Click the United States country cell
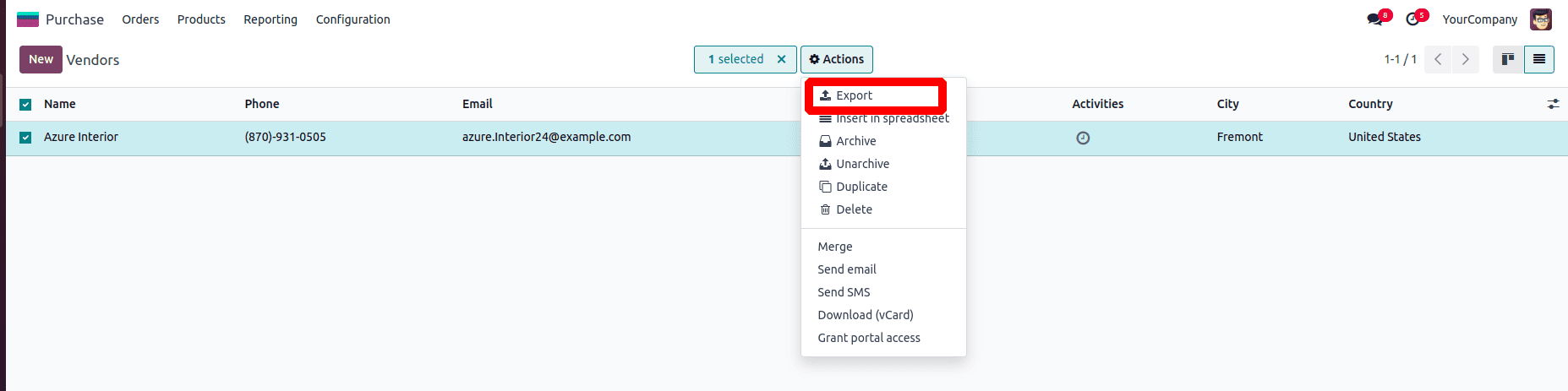Screen dimensions: 1568x391 [1385, 137]
